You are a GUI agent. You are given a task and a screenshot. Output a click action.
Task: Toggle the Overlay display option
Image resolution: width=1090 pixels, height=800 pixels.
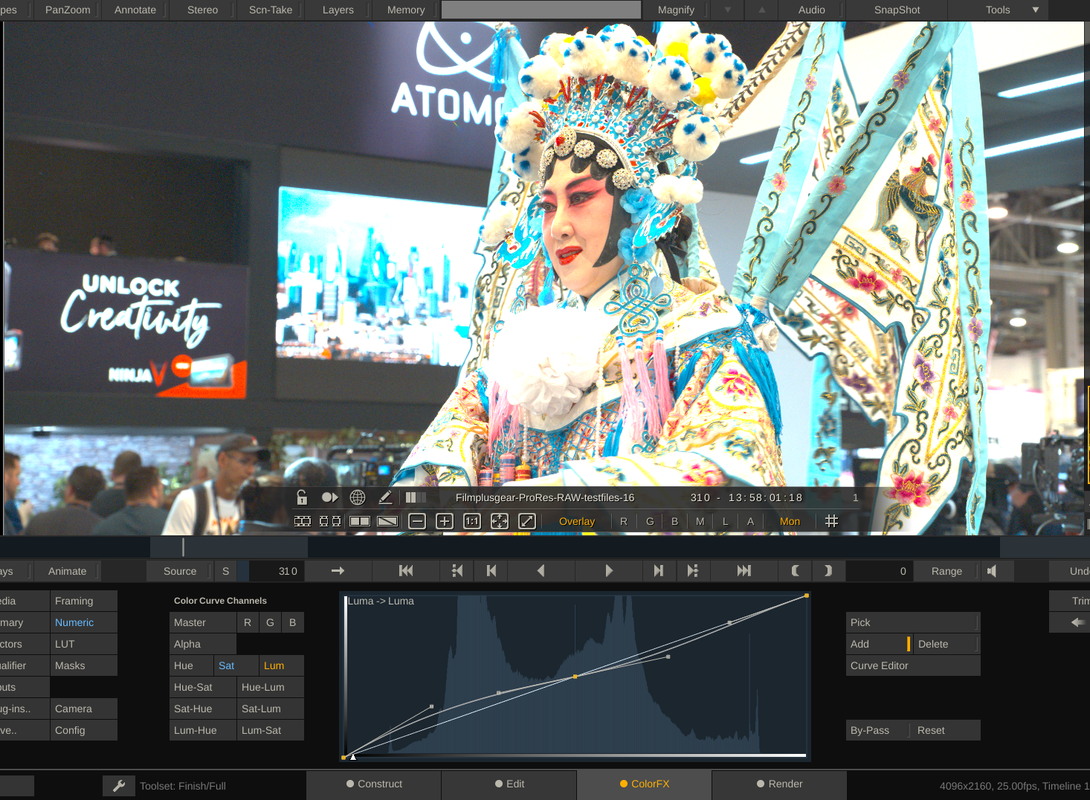pyautogui.click(x=577, y=521)
